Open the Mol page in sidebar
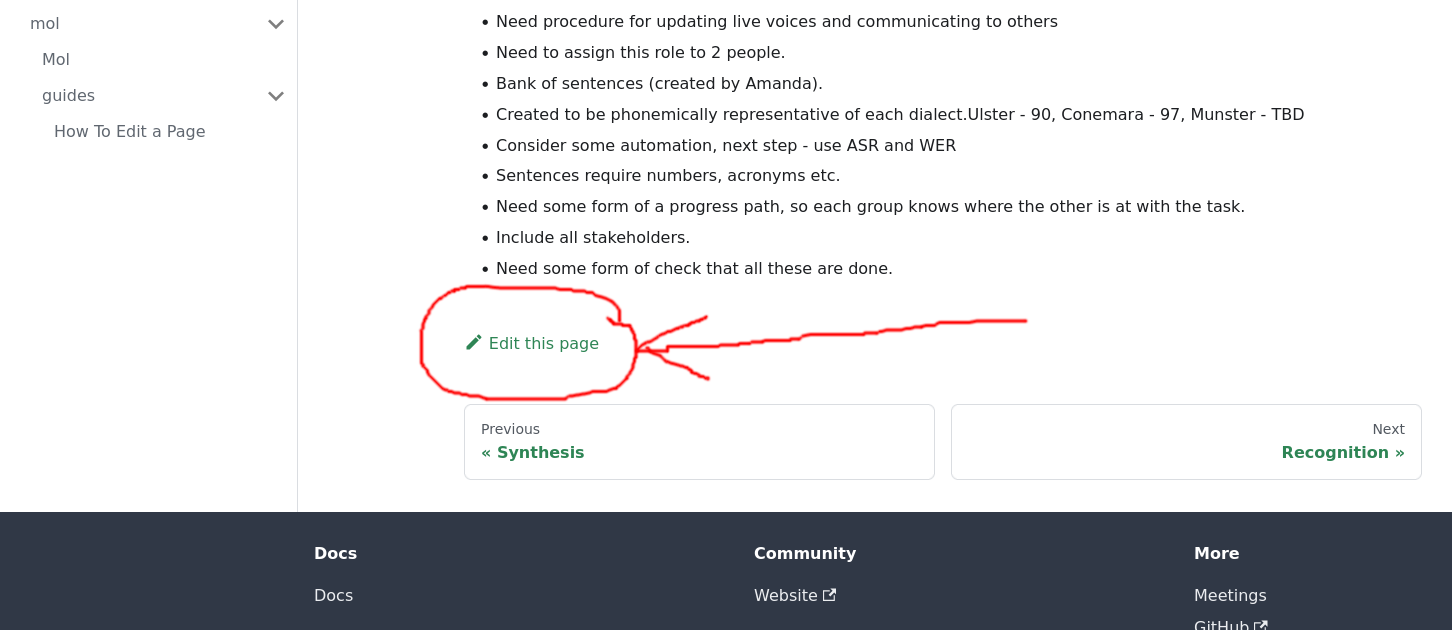The image size is (1452, 630). coord(56,60)
